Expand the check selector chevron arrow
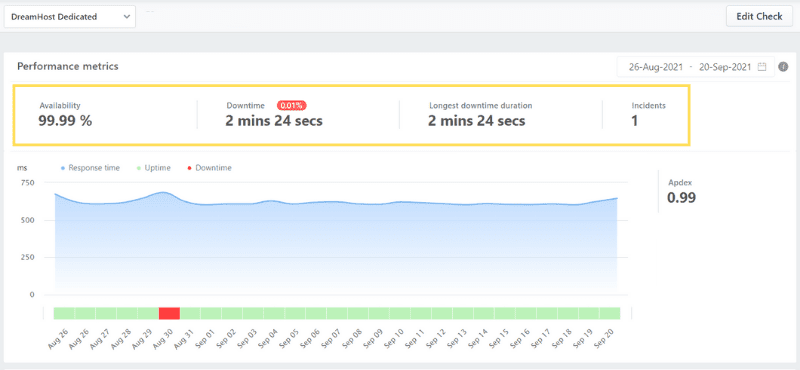 127,17
